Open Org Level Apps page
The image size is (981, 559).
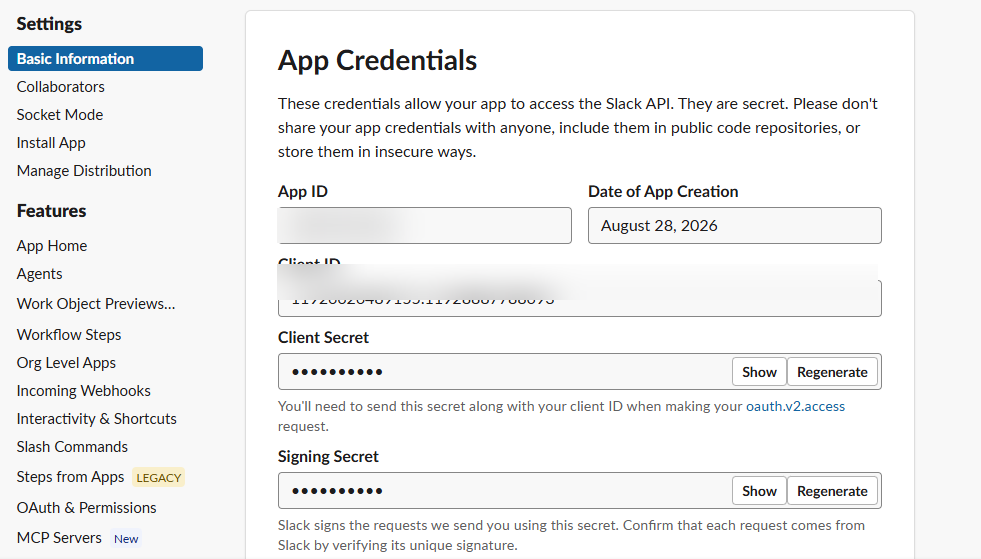[66, 362]
